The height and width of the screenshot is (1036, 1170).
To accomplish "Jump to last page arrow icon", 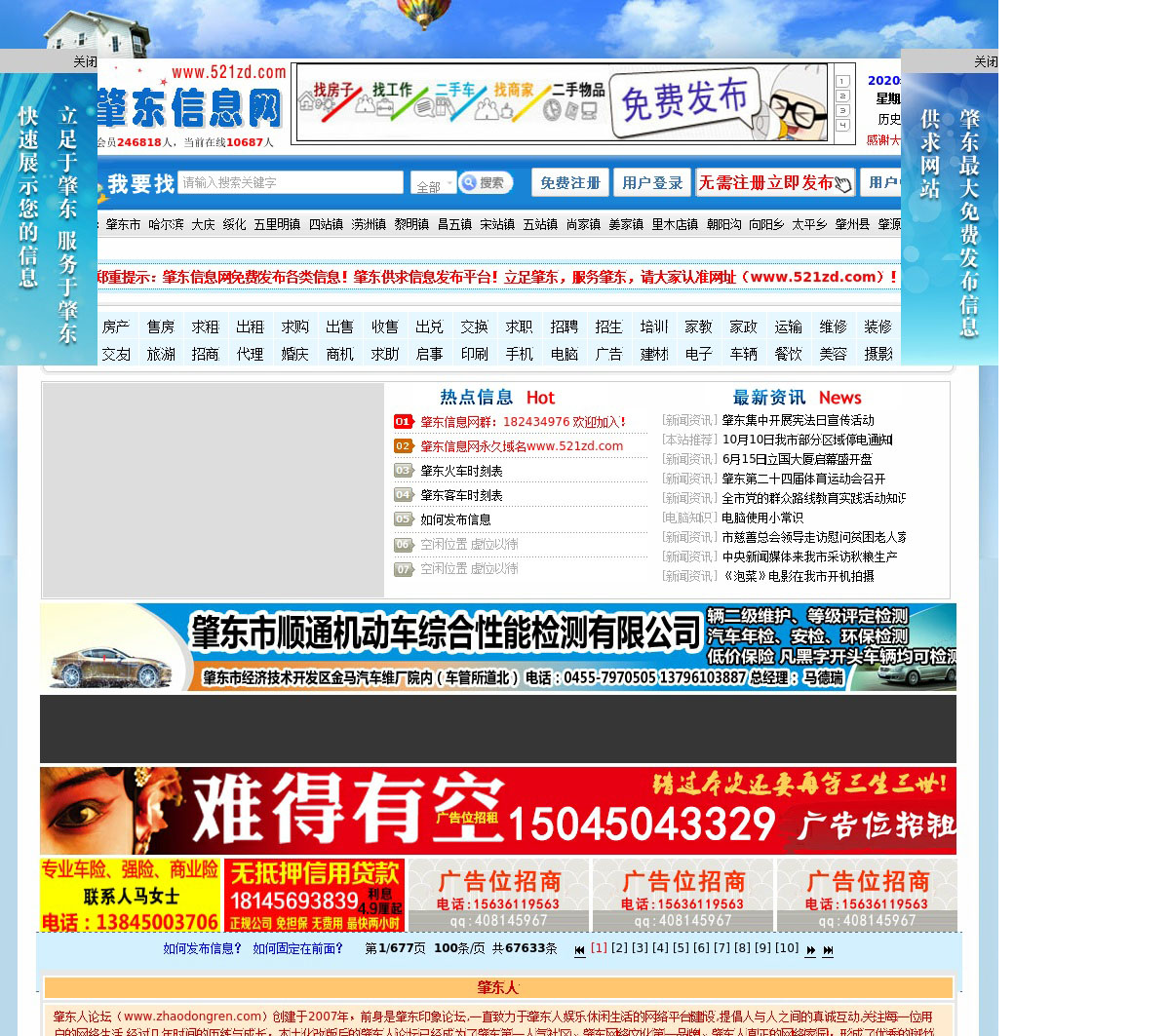I will pyautogui.click(x=828, y=950).
